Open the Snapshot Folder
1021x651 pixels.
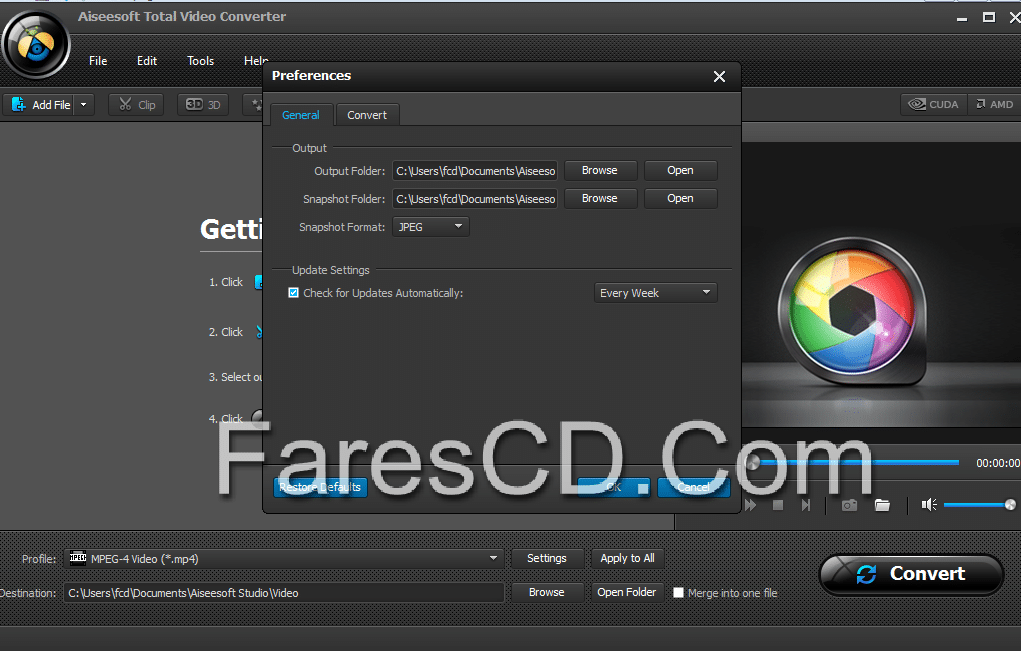pos(680,198)
